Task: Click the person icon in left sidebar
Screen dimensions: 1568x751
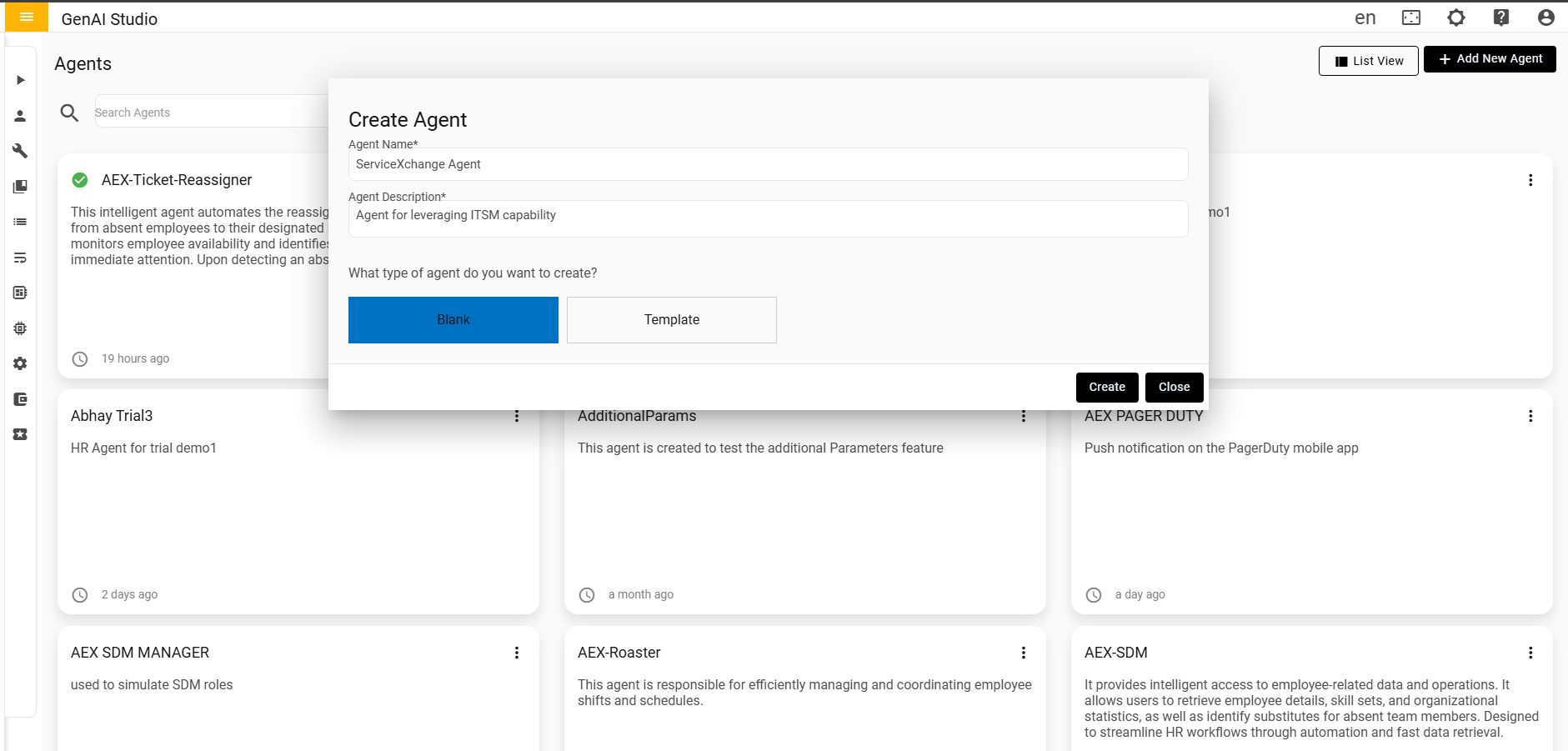Action: (20, 116)
